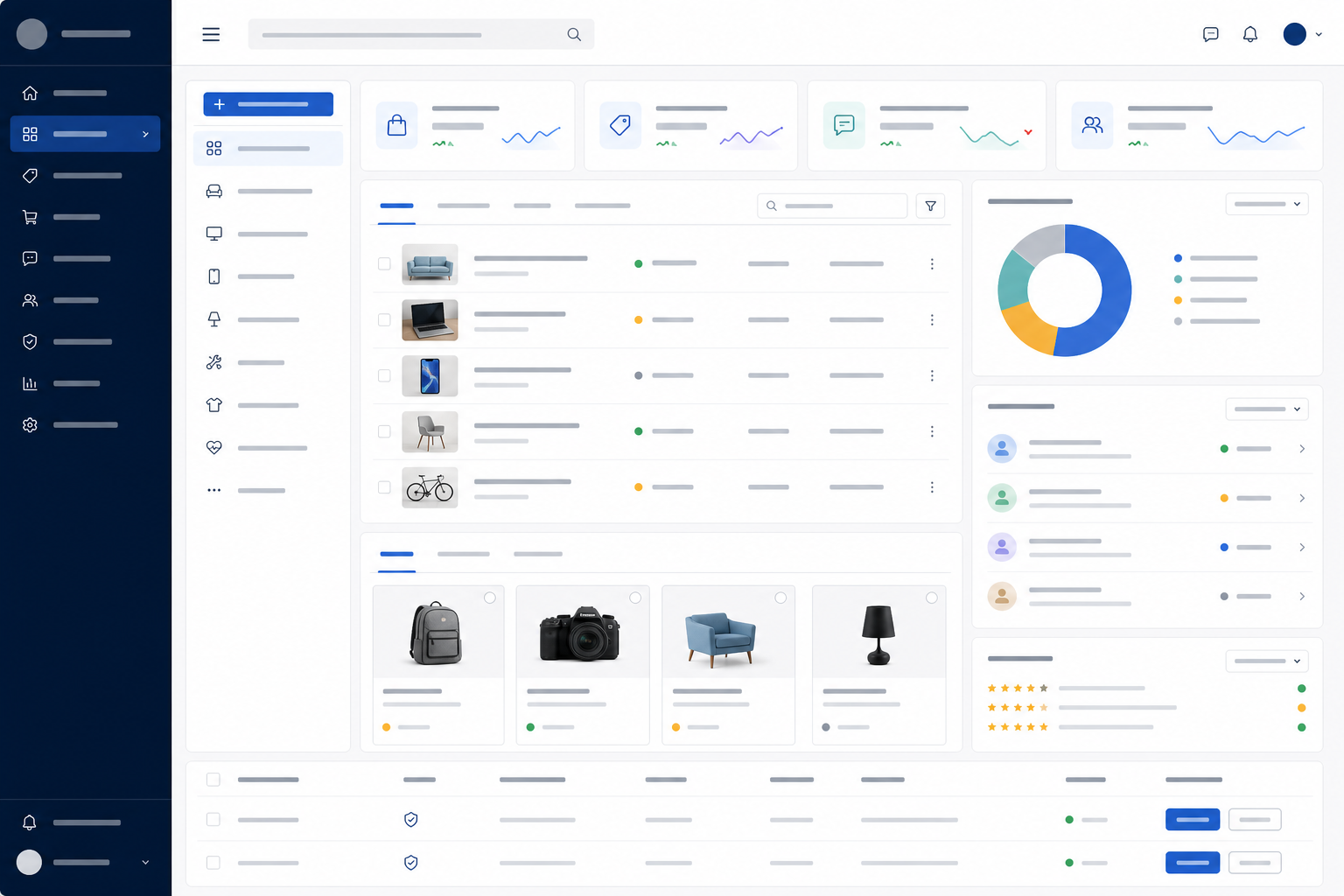Select the t-shirt clothing category icon
The height and width of the screenshot is (896, 1344).
coord(214,405)
